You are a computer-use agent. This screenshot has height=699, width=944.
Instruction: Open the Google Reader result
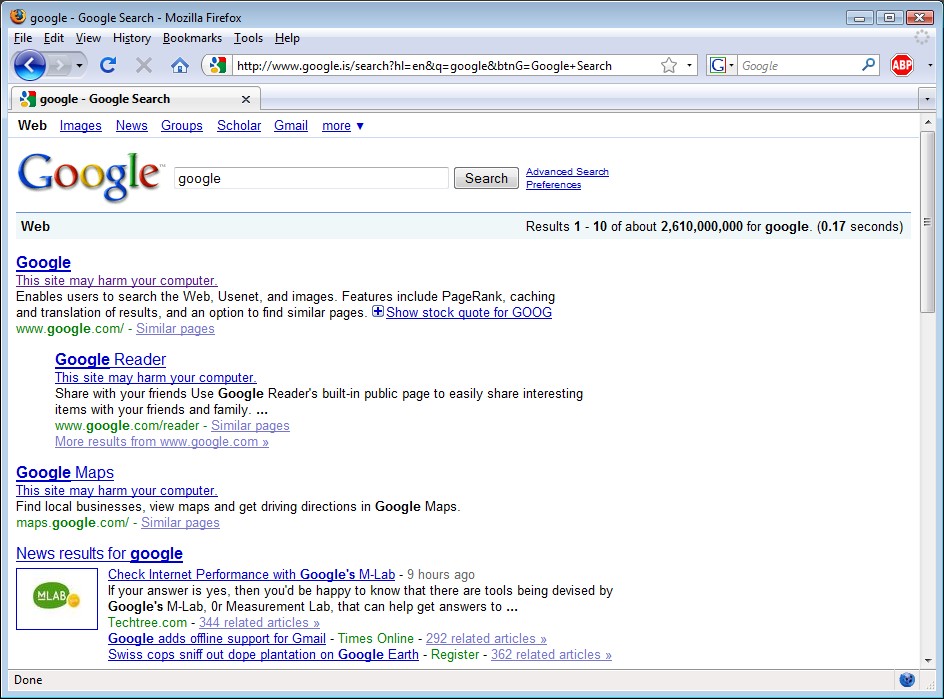point(110,359)
